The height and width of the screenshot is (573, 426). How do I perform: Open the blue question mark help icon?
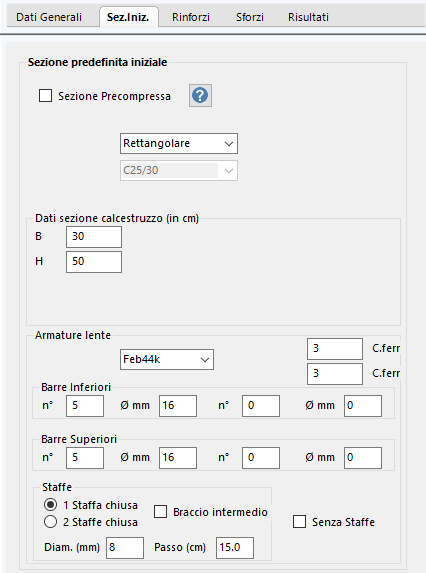pos(200,95)
